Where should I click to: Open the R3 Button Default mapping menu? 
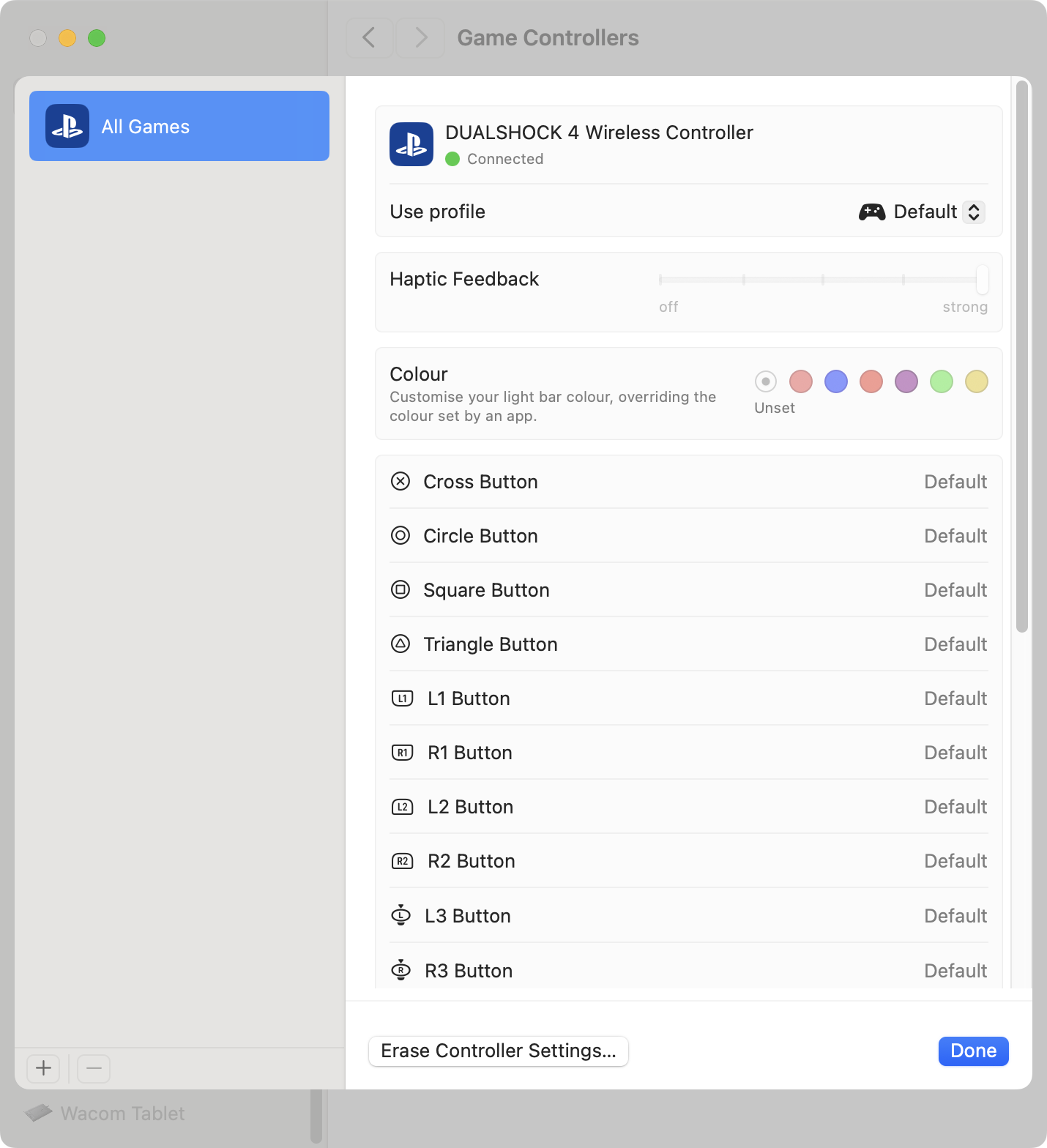[955, 971]
